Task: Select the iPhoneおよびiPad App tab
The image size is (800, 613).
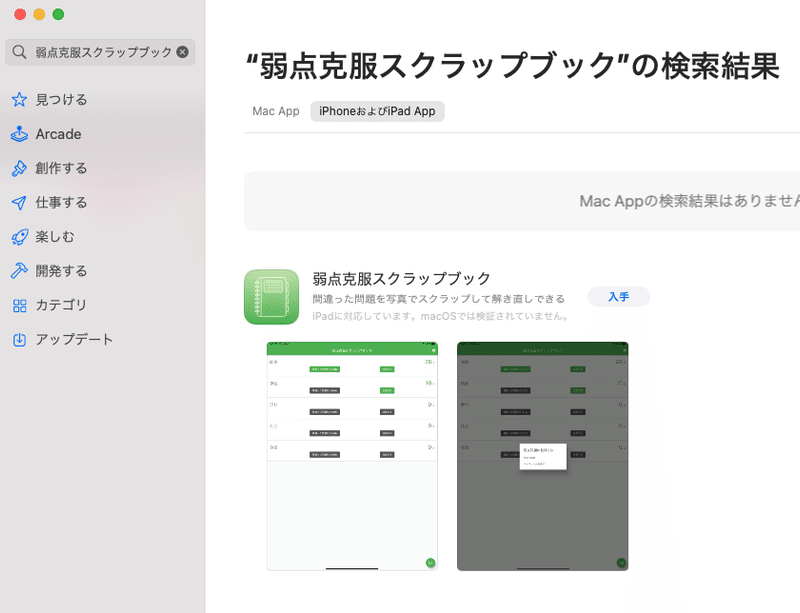Action: pyautogui.click(x=377, y=111)
